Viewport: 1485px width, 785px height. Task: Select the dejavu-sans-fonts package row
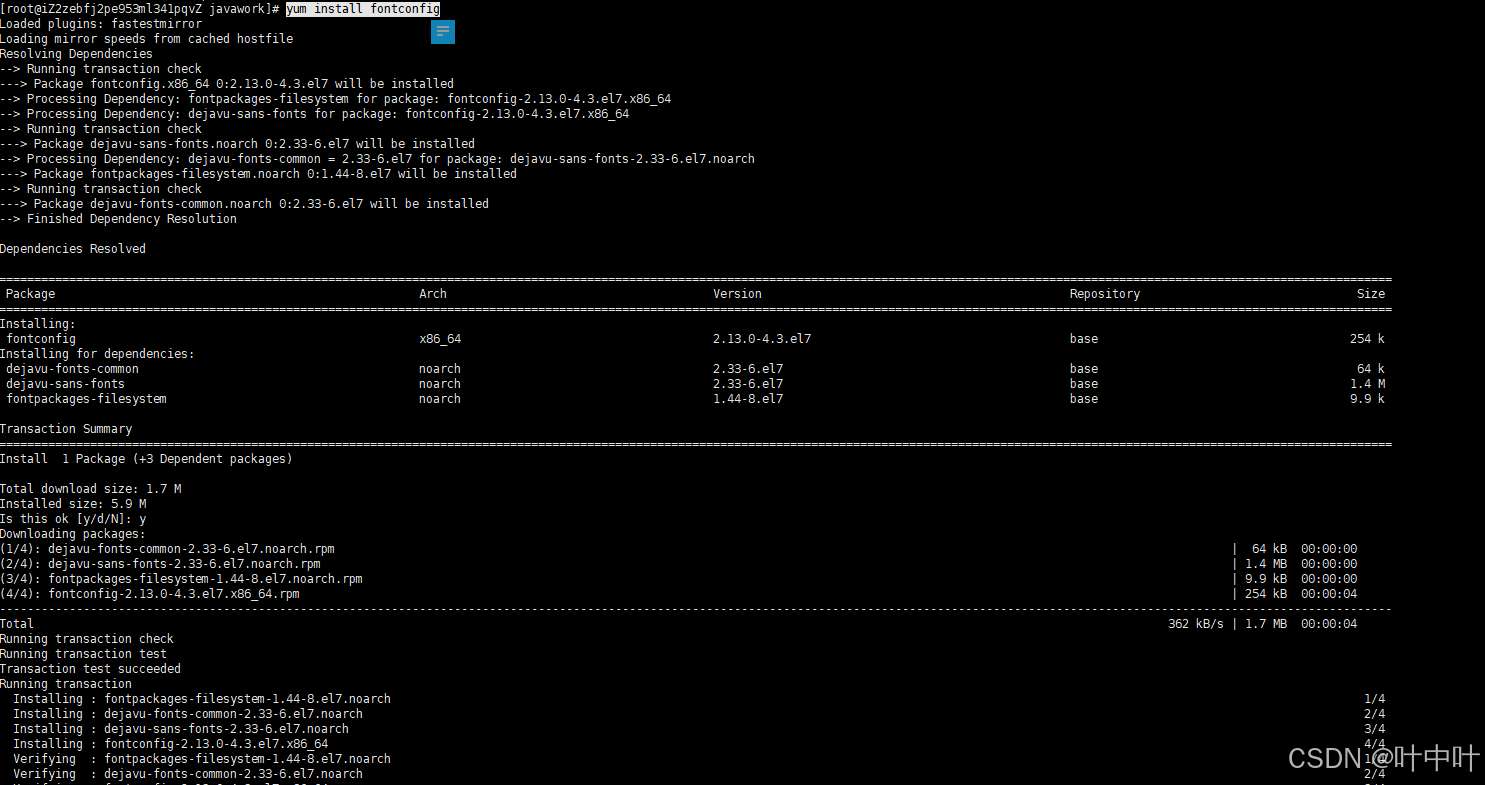pos(63,383)
